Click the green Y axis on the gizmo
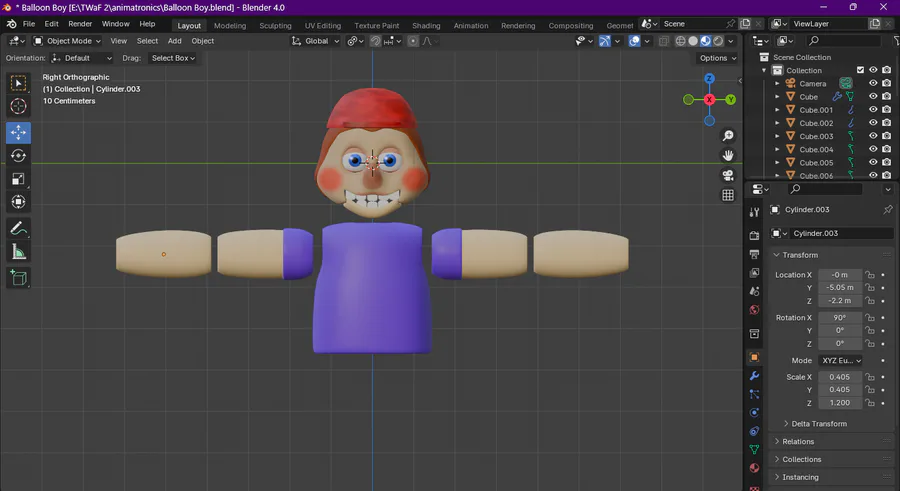Image resolution: width=900 pixels, height=491 pixels. tap(731, 99)
